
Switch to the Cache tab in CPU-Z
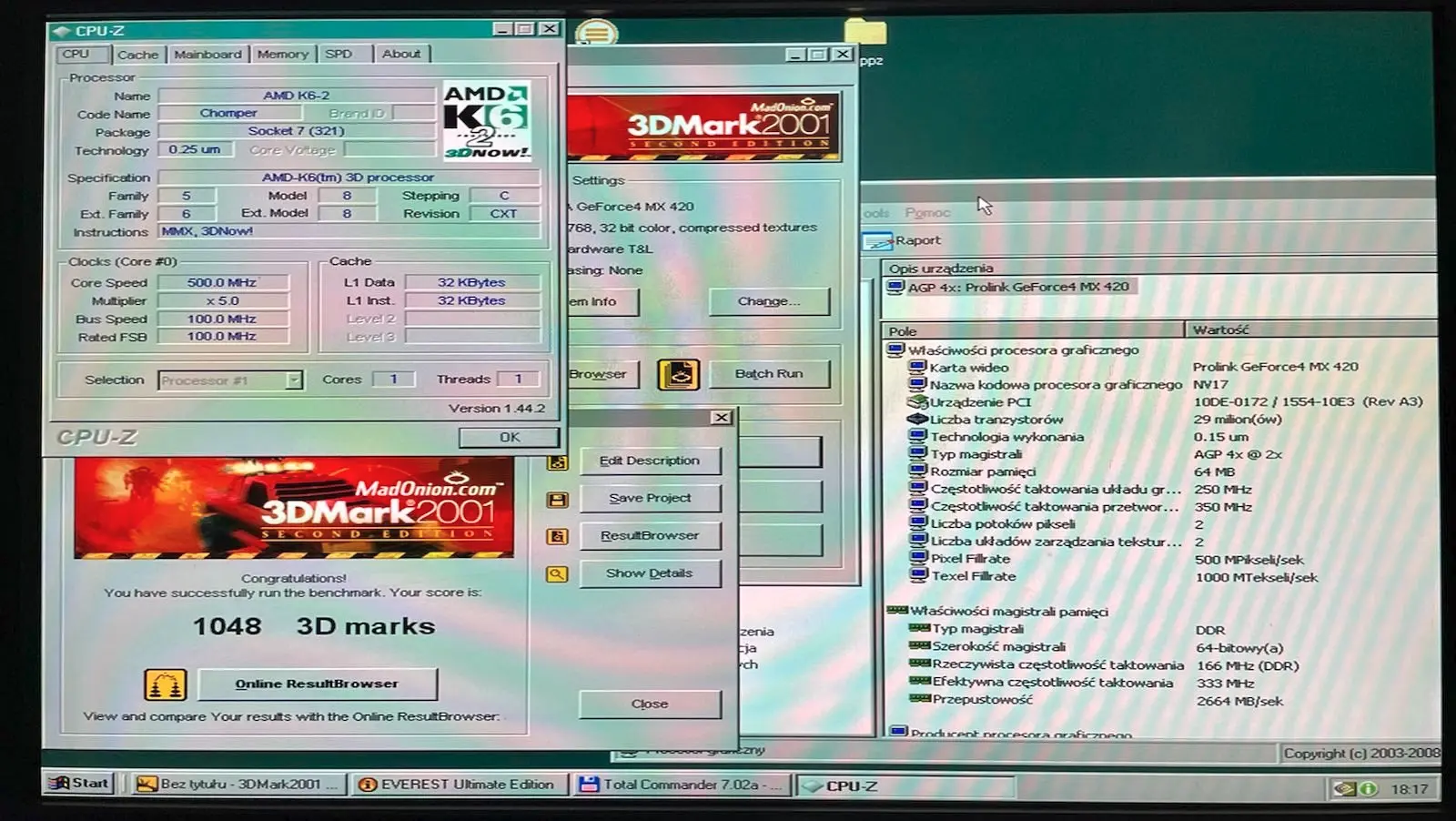[x=137, y=55]
